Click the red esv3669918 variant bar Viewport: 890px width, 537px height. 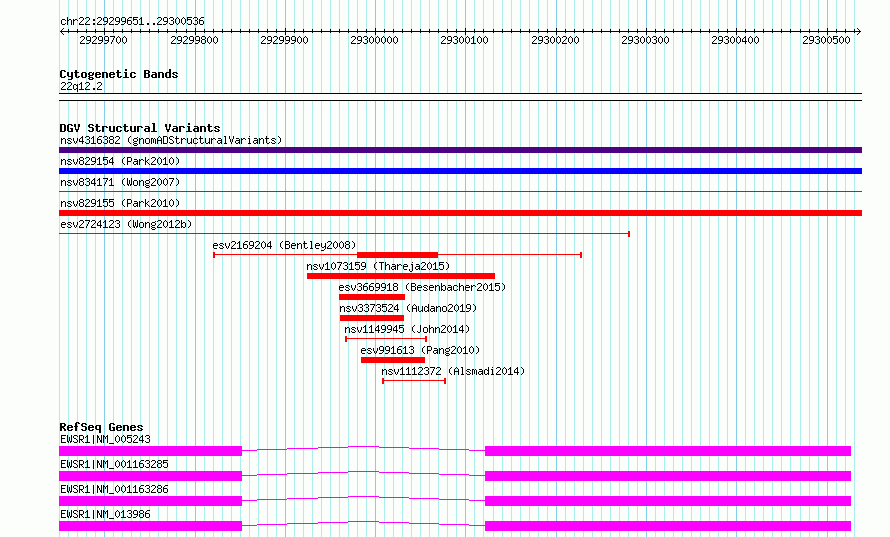(372, 297)
